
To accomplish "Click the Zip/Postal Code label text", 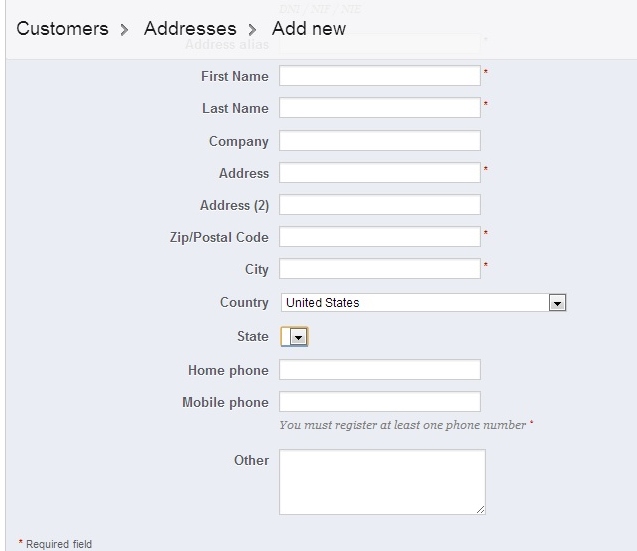I will click(218, 237).
